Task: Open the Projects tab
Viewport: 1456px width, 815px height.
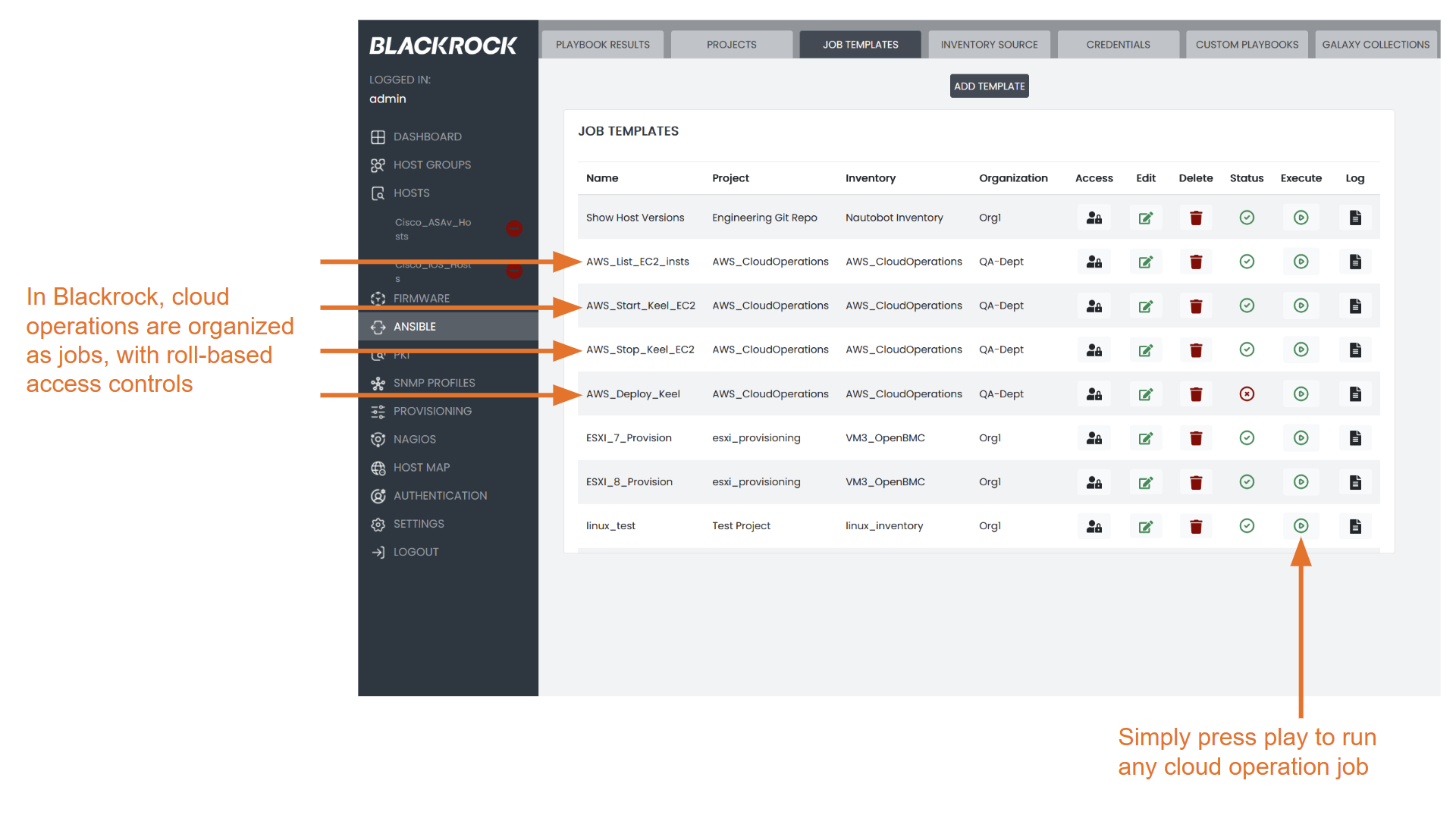Action: (731, 45)
